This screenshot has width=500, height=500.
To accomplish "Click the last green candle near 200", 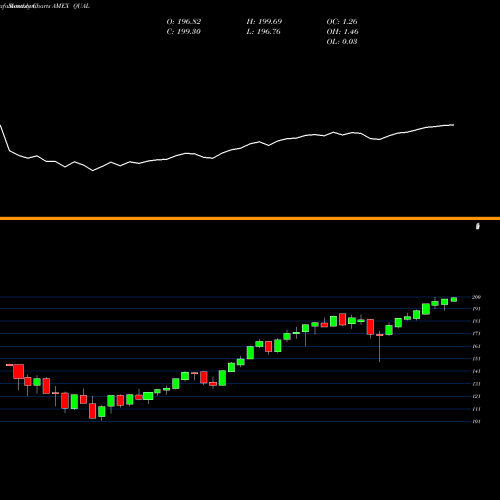I will point(454,299).
